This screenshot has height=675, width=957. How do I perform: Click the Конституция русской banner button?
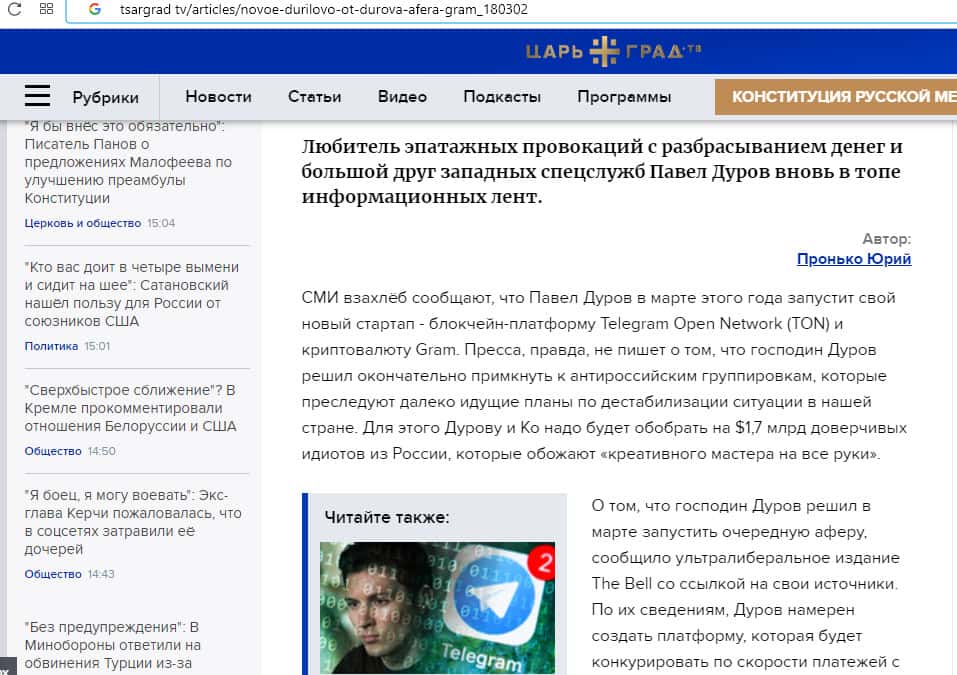836,97
